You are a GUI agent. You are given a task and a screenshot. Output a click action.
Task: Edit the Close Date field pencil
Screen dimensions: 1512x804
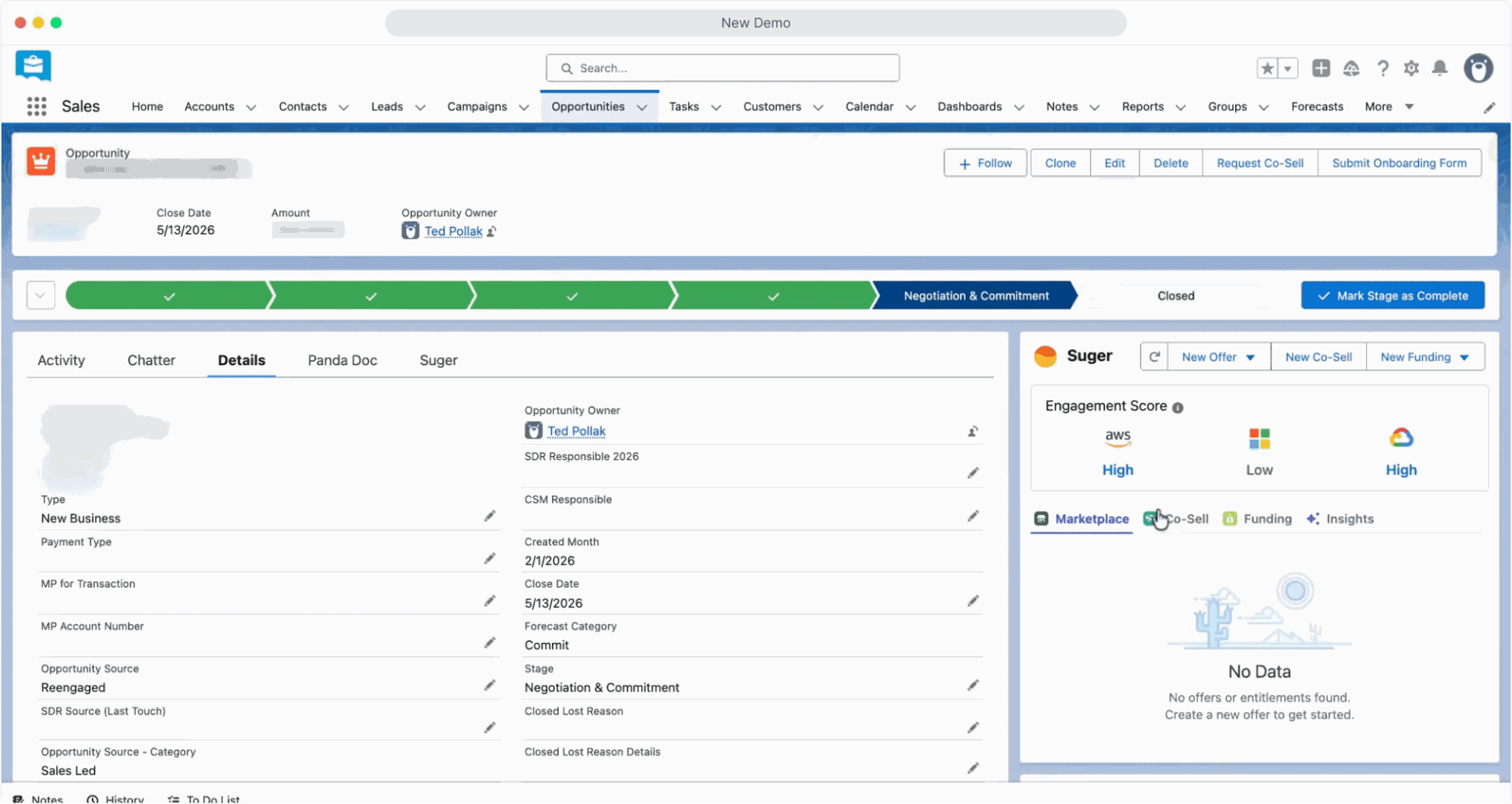973,601
